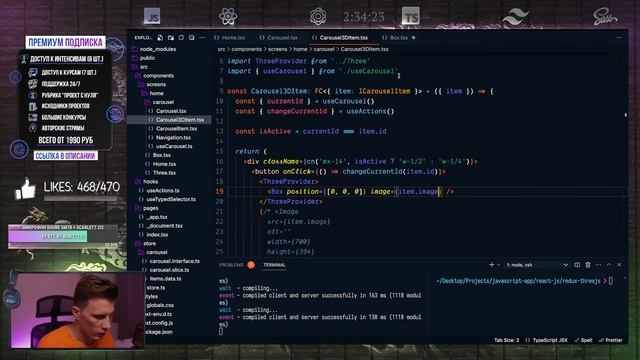Click the webcam feed thumbnail
Image resolution: width=640 pixels, height=360 pixels.
[77, 310]
